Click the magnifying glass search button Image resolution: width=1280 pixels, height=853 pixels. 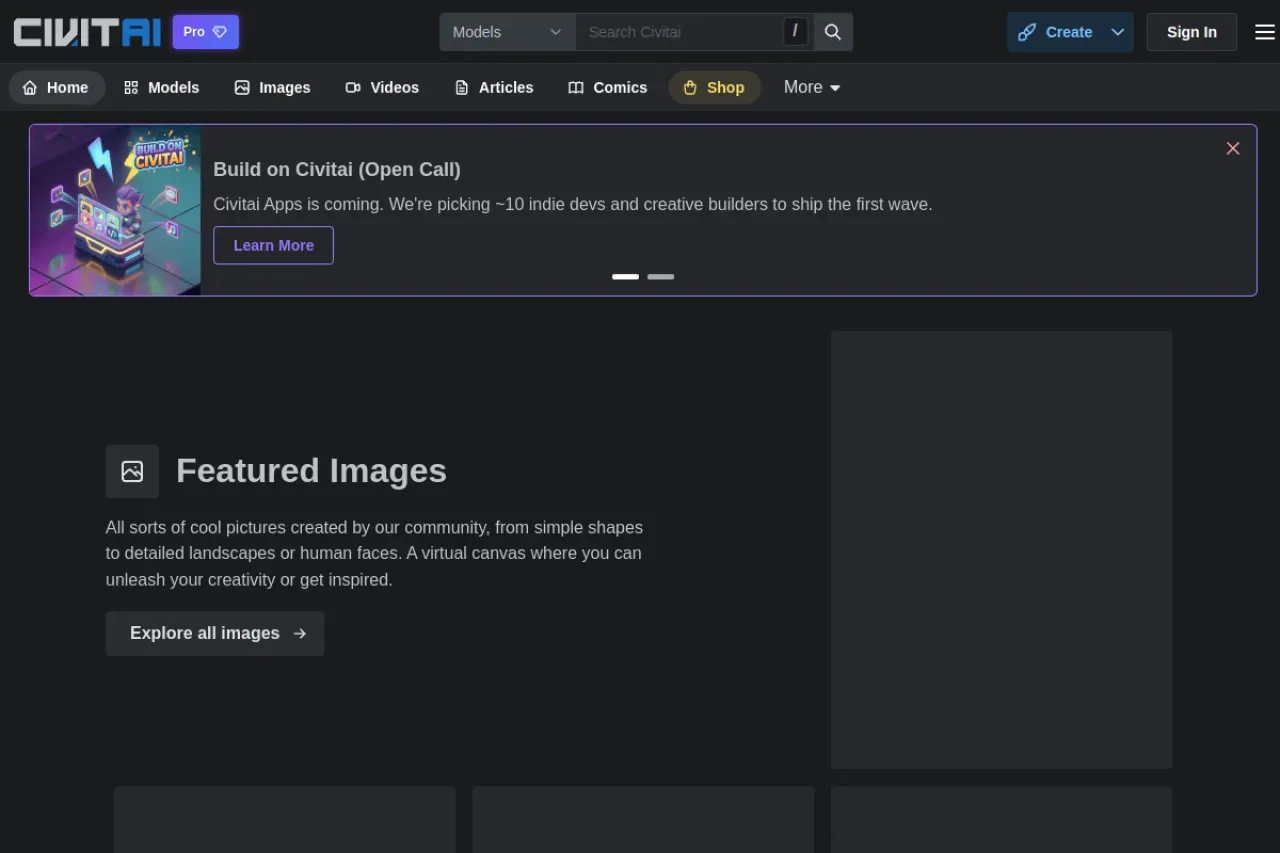(x=833, y=32)
